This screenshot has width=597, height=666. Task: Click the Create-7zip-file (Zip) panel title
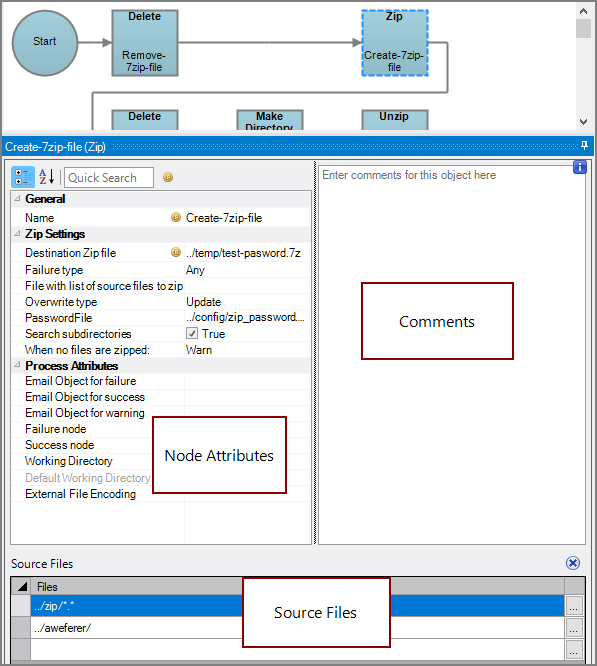[55, 147]
